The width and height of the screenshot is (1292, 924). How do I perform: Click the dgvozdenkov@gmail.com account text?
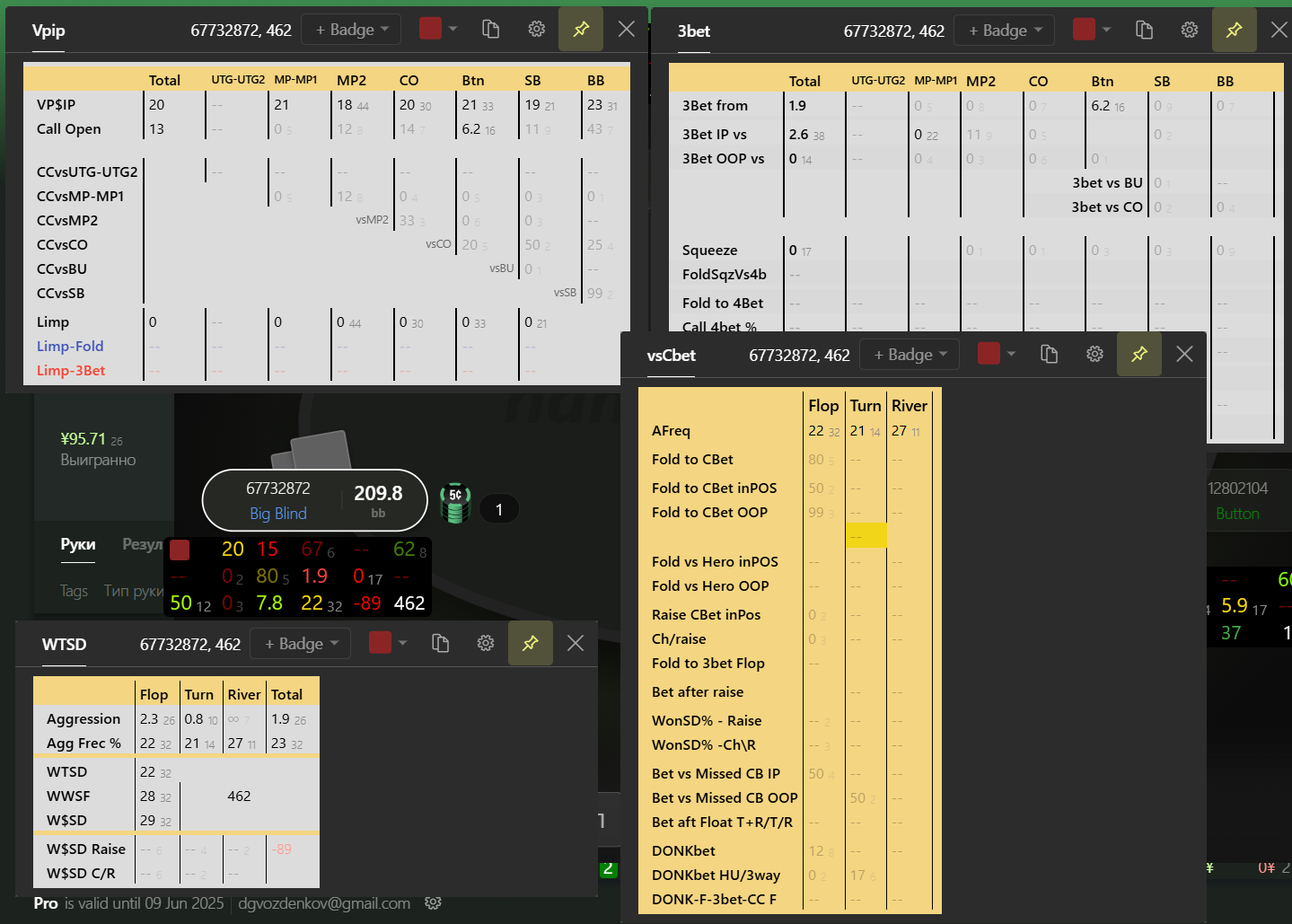pos(324,903)
